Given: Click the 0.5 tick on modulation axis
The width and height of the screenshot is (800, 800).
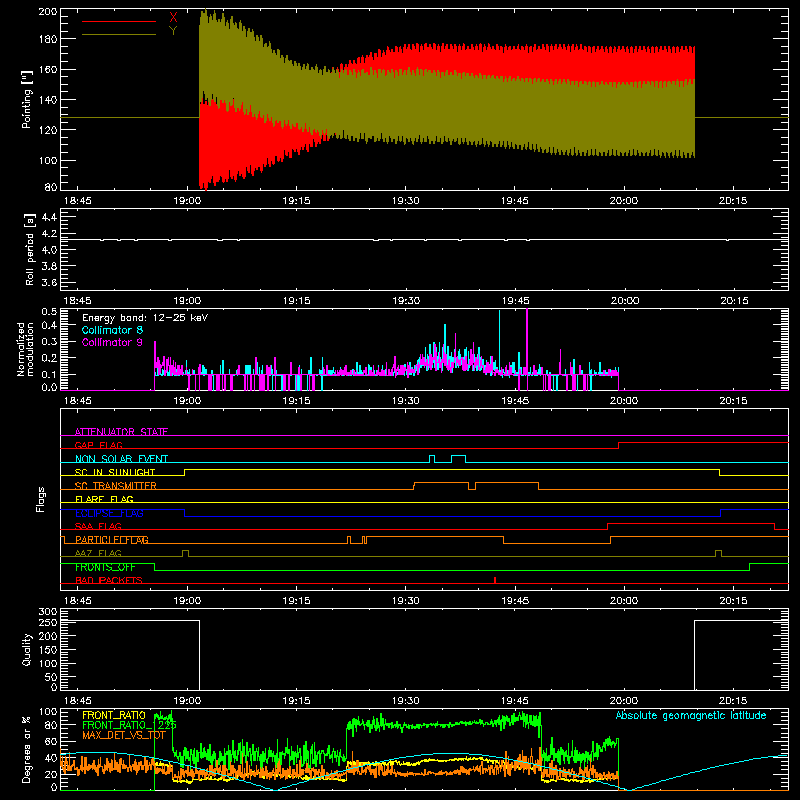Looking at the screenshot, I should click(49, 311).
